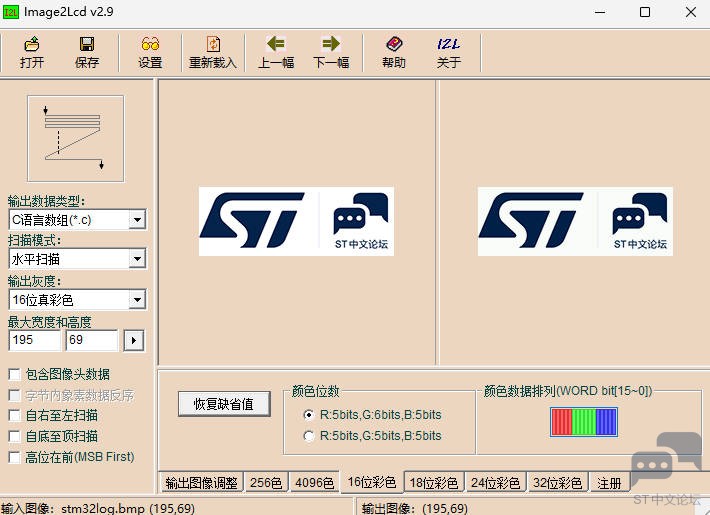Viewport: 710px width, 515px height.
Task: Open 水平扫描 combo box
Action: point(77,259)
